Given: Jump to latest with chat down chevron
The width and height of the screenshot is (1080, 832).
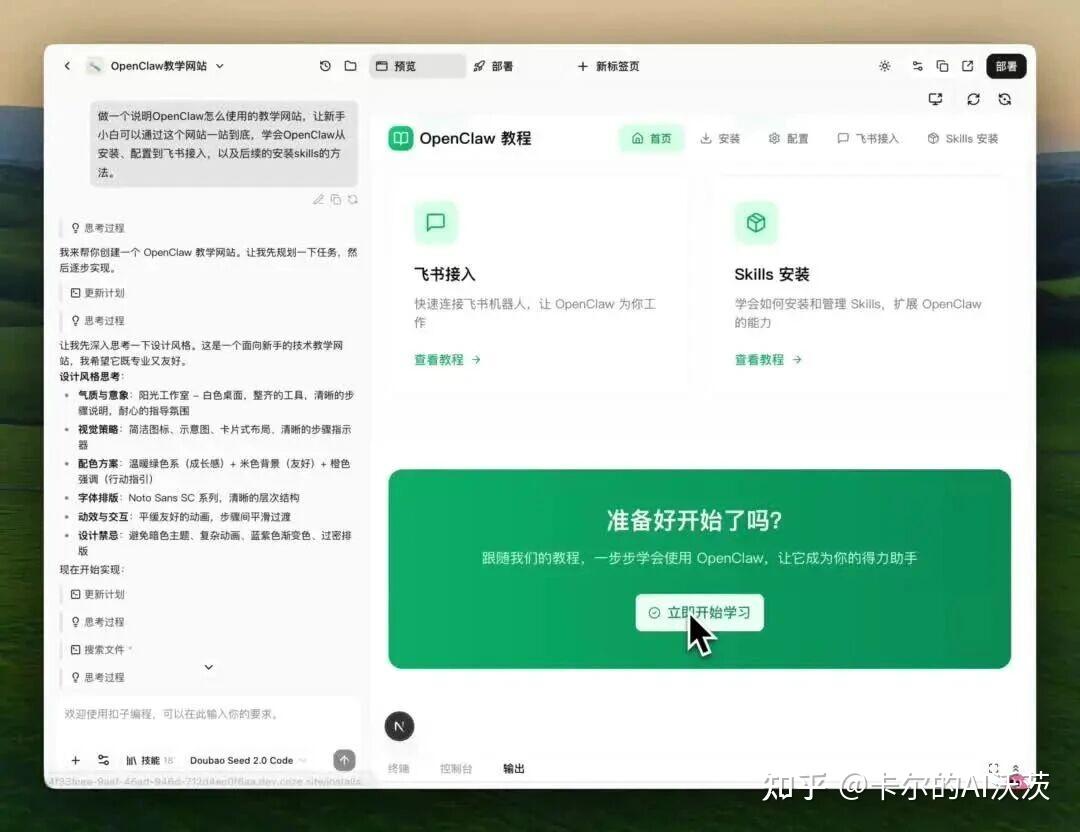Looking at the screenshot, I should pos(209,667).
